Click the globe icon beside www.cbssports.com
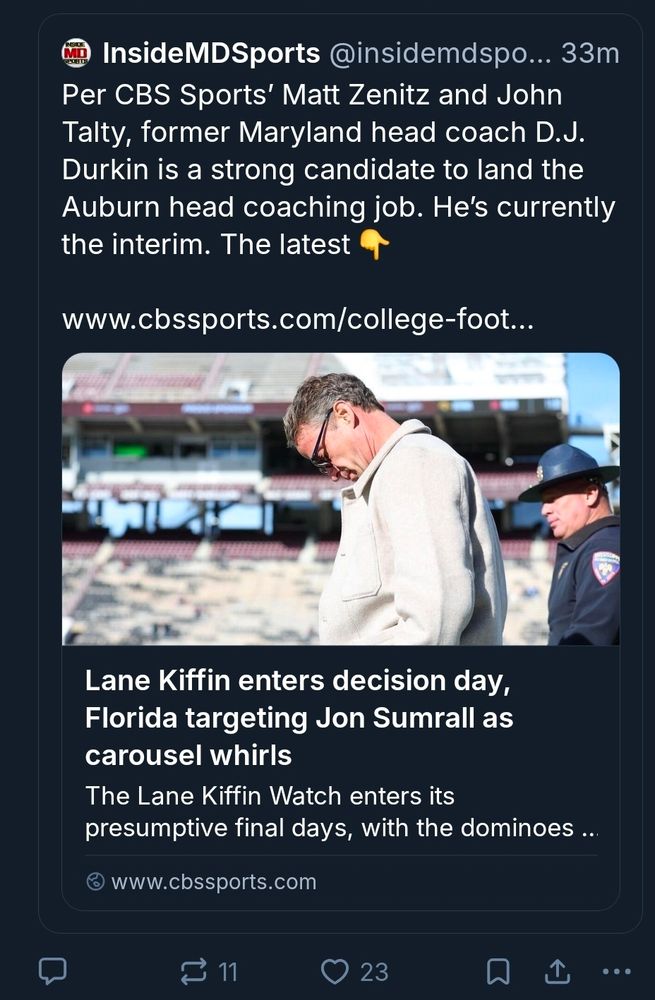Image resolution: width=655 pixels, height=1000 pixels. 95,881
